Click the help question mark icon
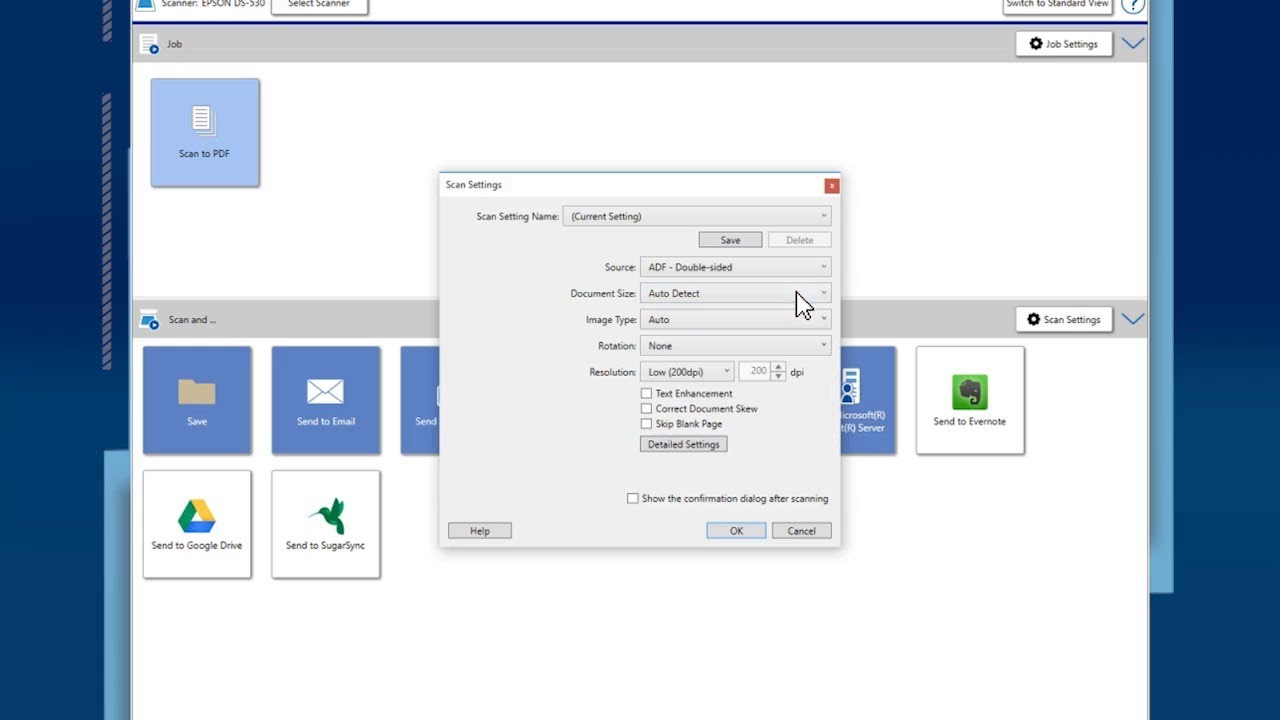Image resolution: width=1280 pixels, height=720 pixels. click(1132, 5)
